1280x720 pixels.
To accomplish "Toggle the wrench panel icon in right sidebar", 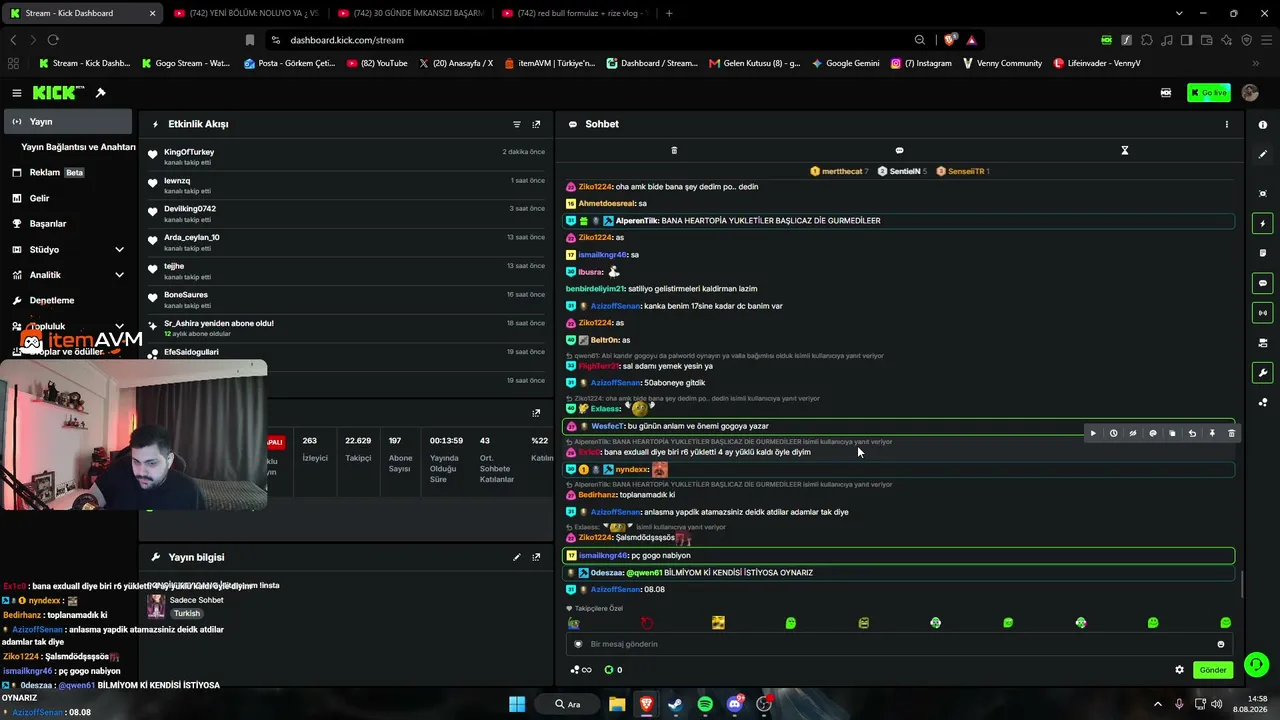I will point(1263,373).
